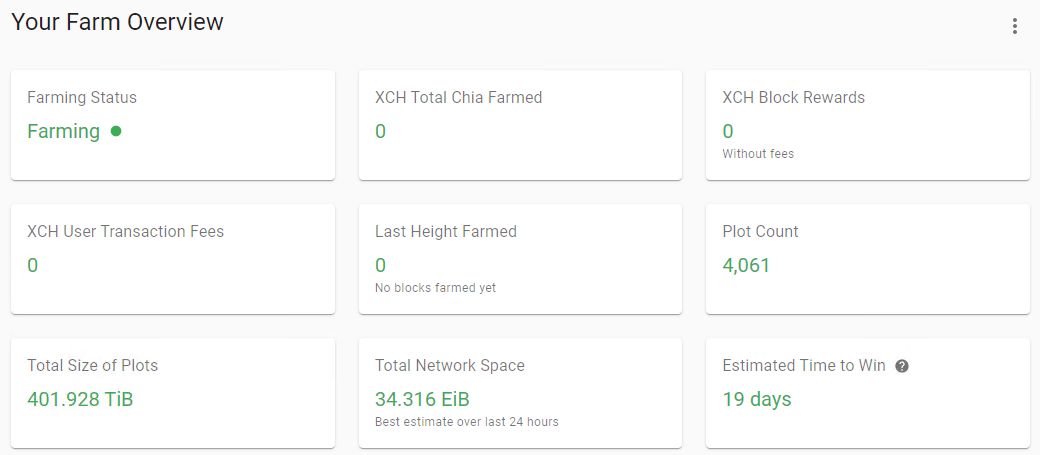Click the 'No blocks farmed yet' note
1040x455 pixels.
435,288
